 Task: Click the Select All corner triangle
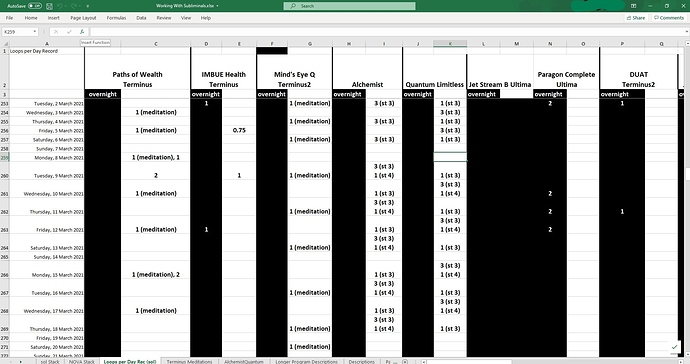click(5, 44)
